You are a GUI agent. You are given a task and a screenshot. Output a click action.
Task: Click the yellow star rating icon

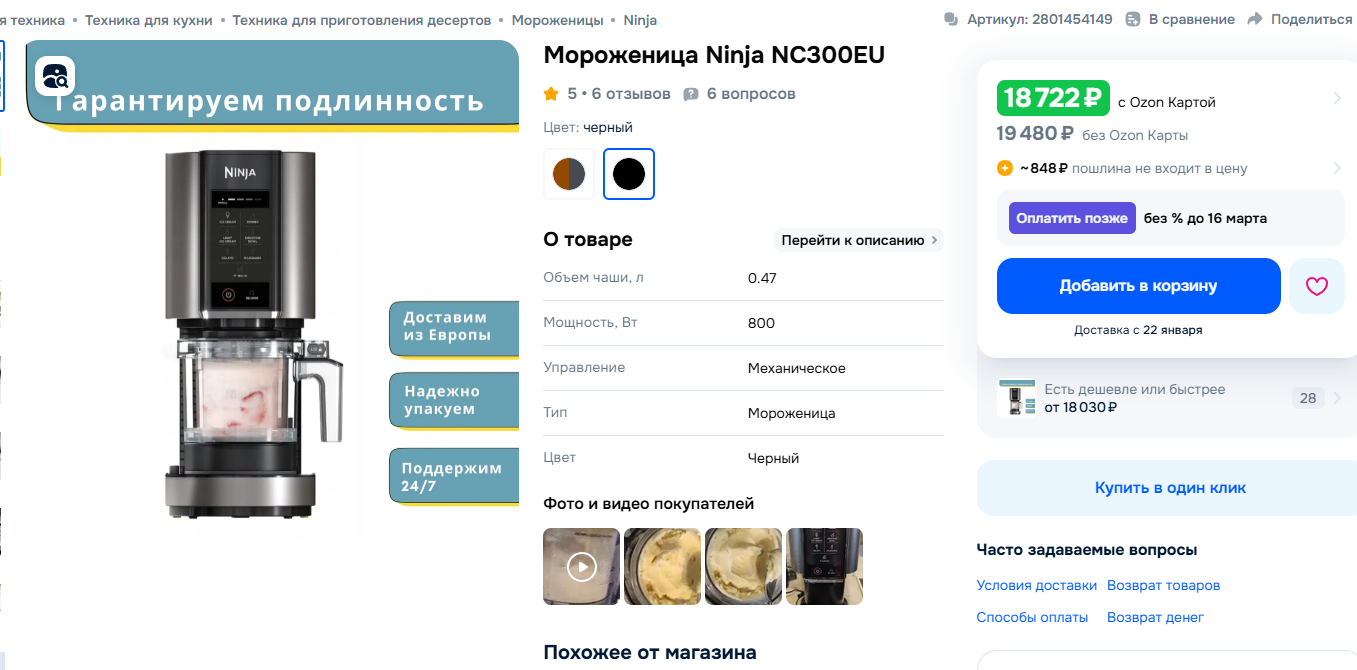(x=551, y=94)
